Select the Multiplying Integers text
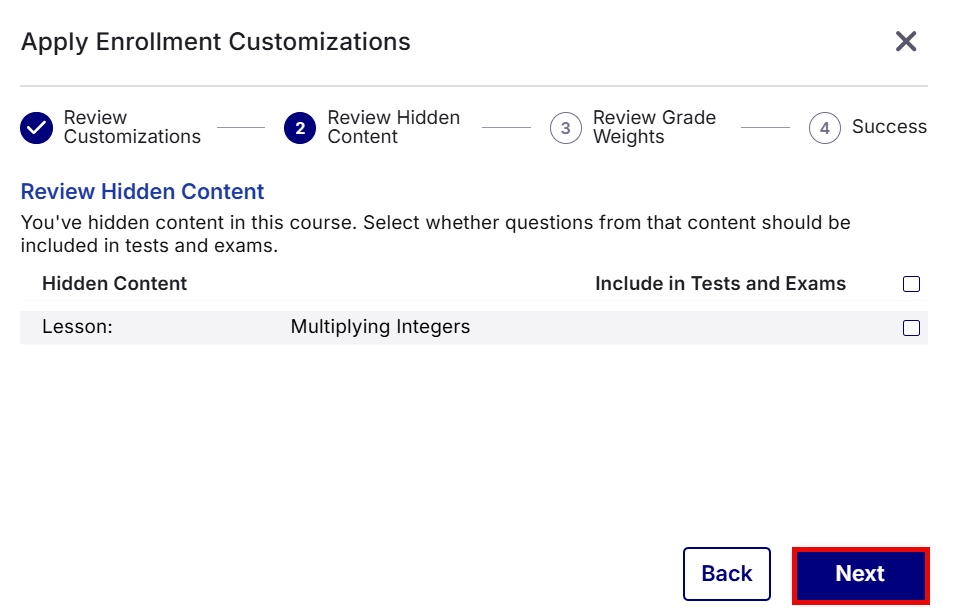 [x=380, y=327]
